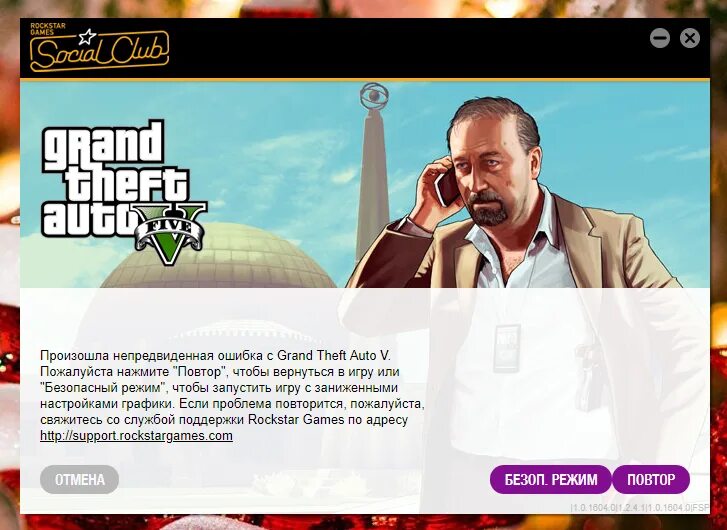Close the Social Club dialog

pos(690,38)
